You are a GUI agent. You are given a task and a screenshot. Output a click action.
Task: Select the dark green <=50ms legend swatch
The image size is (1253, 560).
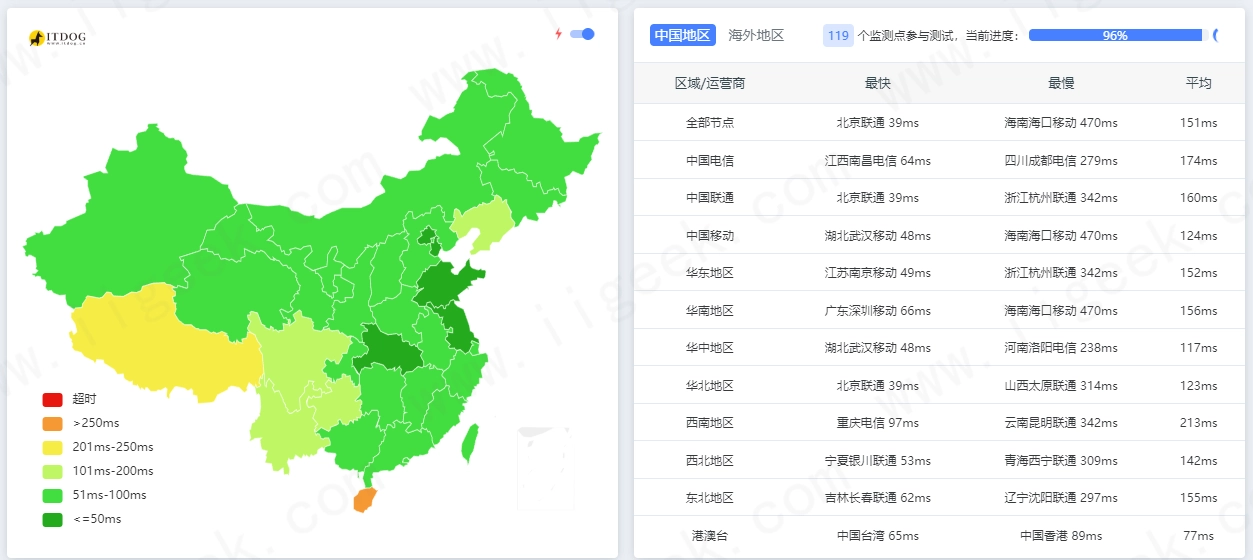click(x=52, y=519)
